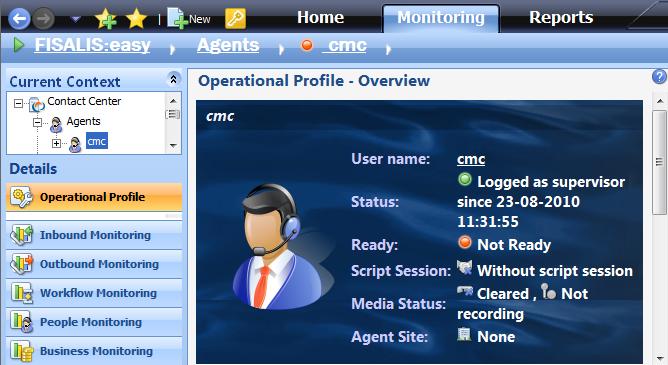This screenshot has width=668, height=365.
Task: Expand the arrow after FISALIS:easy breadcrumb
Action: (172, 49)
